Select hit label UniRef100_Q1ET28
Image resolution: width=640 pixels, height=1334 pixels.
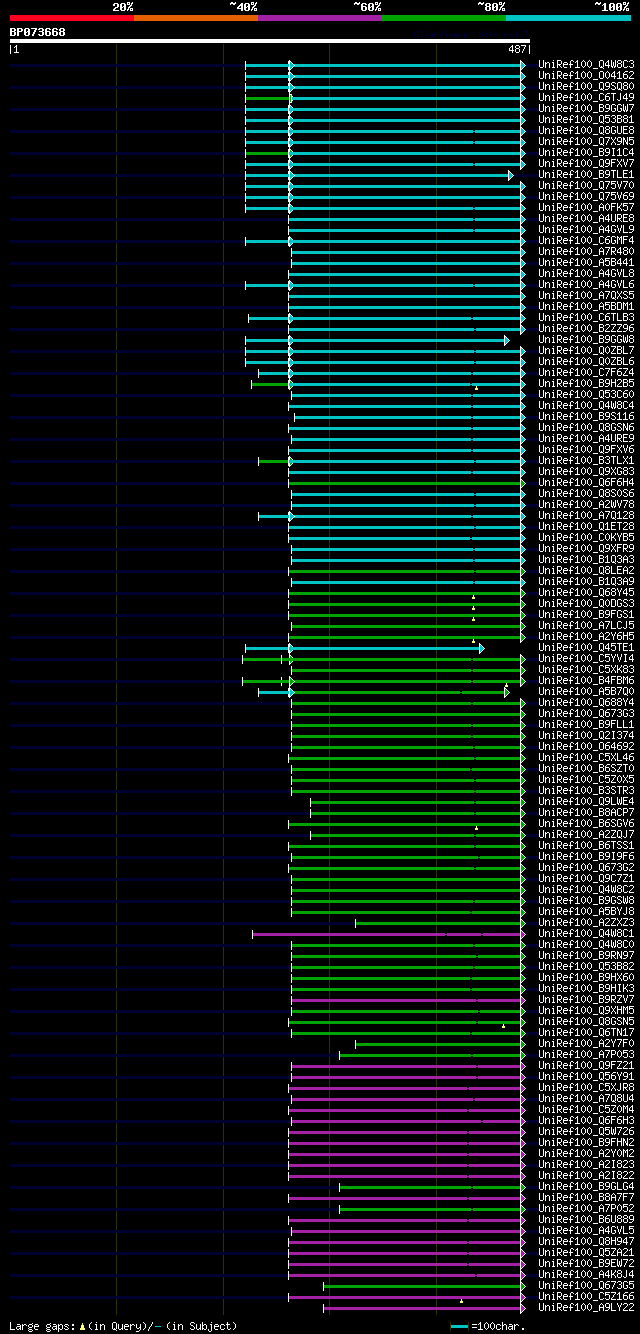pyautogui.click(x=586, y=526)
